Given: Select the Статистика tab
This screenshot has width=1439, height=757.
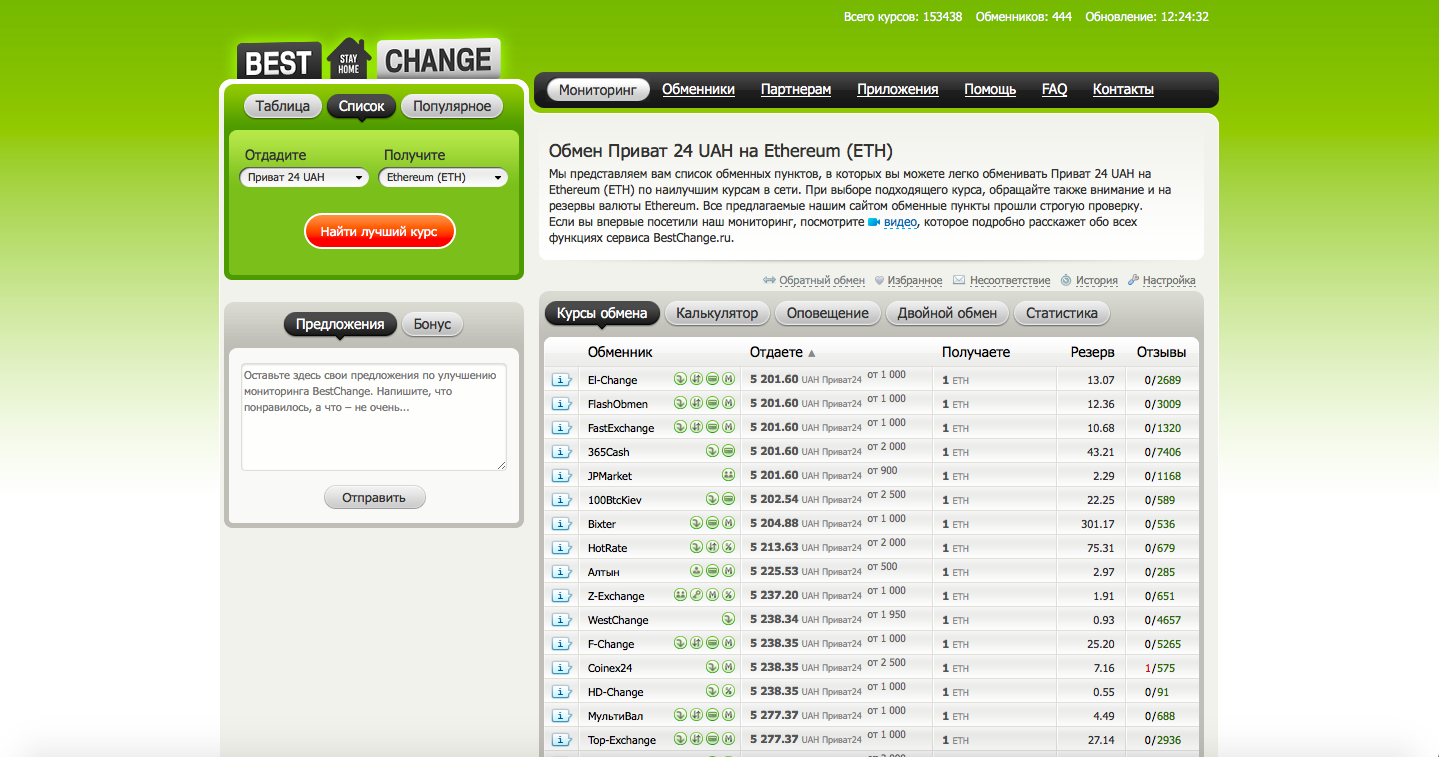Looking at the screenshot, I should (x=1062, y=313).
